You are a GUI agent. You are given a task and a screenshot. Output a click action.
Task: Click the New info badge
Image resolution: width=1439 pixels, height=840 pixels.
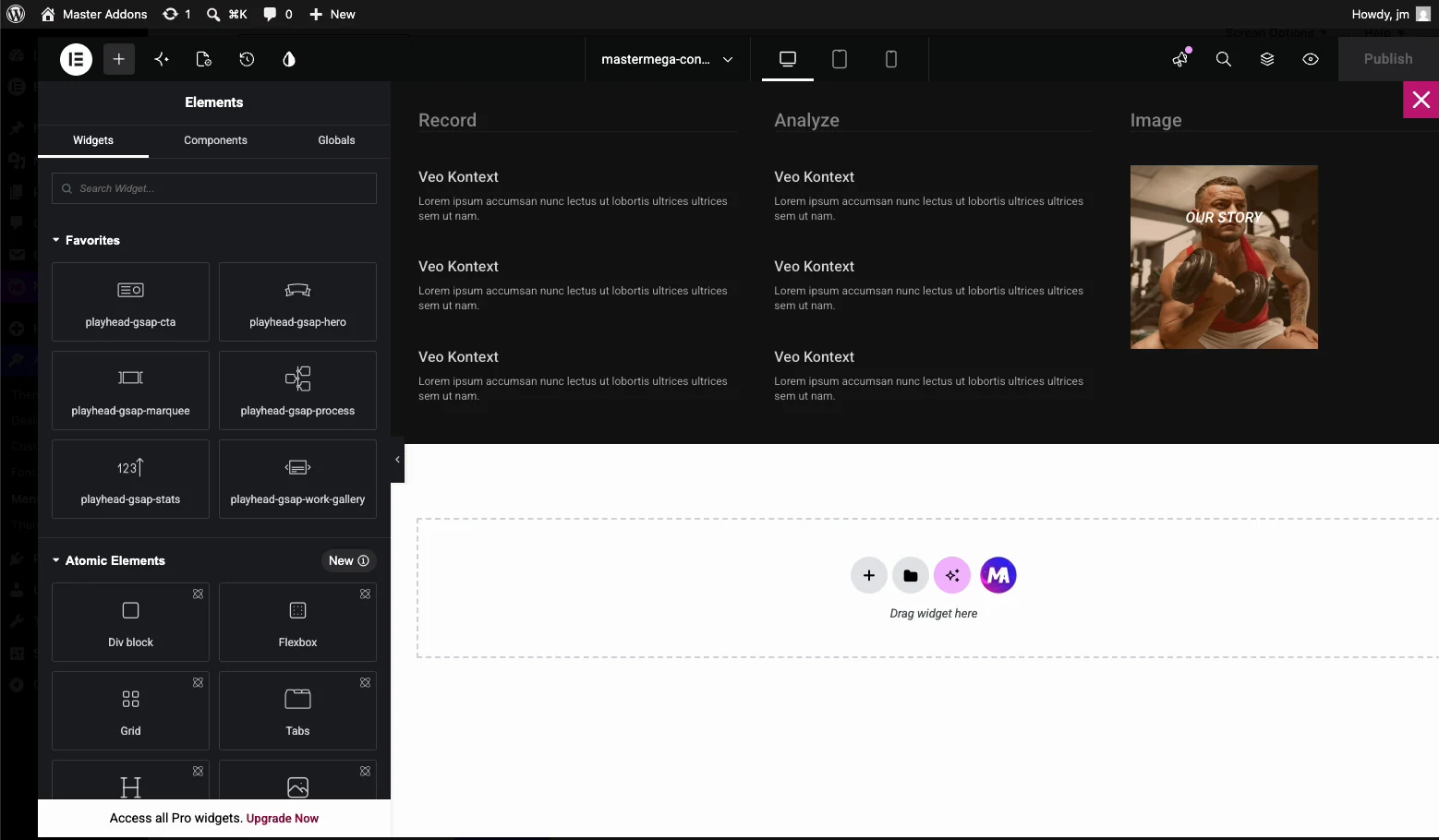(349, 560)
